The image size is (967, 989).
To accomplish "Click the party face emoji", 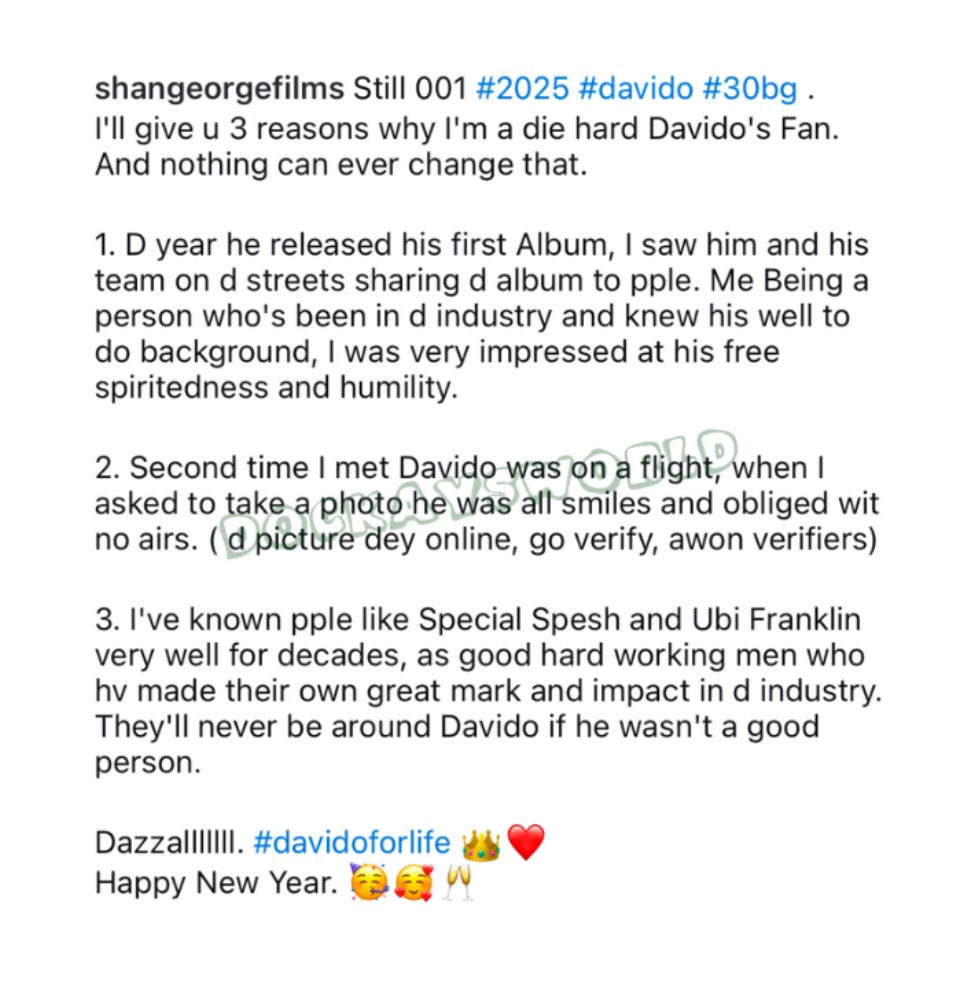I will [x=368, y=882].
